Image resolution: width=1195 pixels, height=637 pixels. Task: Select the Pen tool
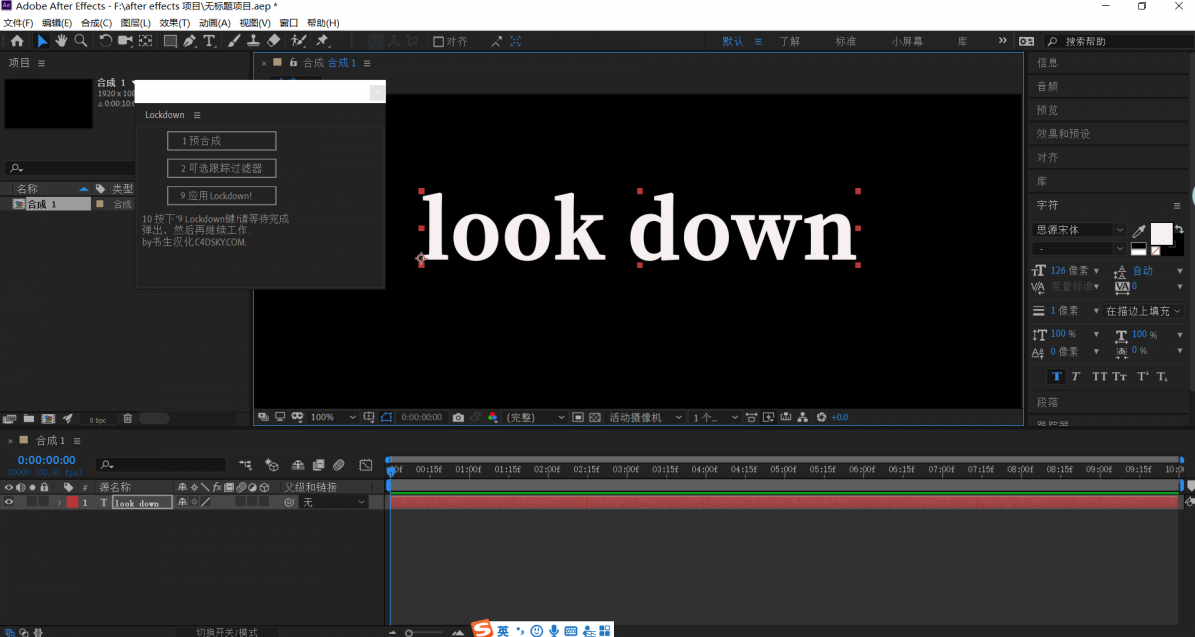pos(190,41)
